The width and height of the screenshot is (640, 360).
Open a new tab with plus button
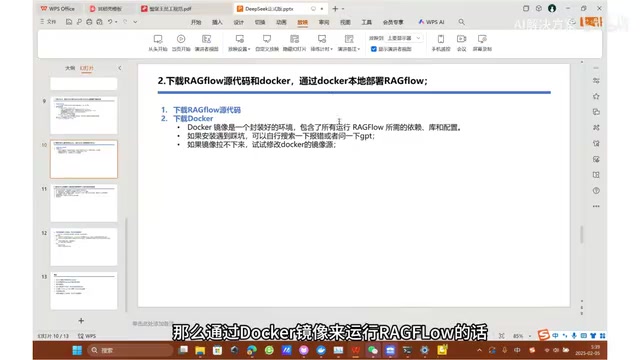335,9
